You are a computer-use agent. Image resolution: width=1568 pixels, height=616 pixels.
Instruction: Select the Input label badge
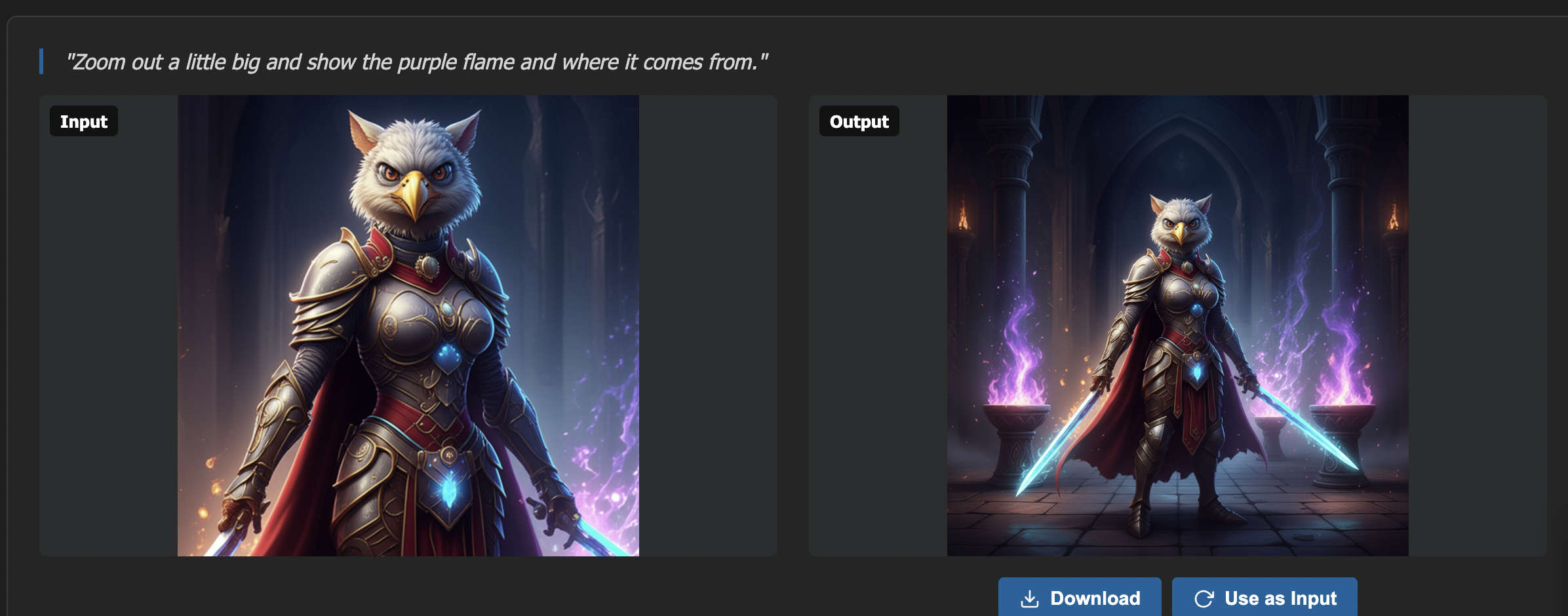point(84,121)
